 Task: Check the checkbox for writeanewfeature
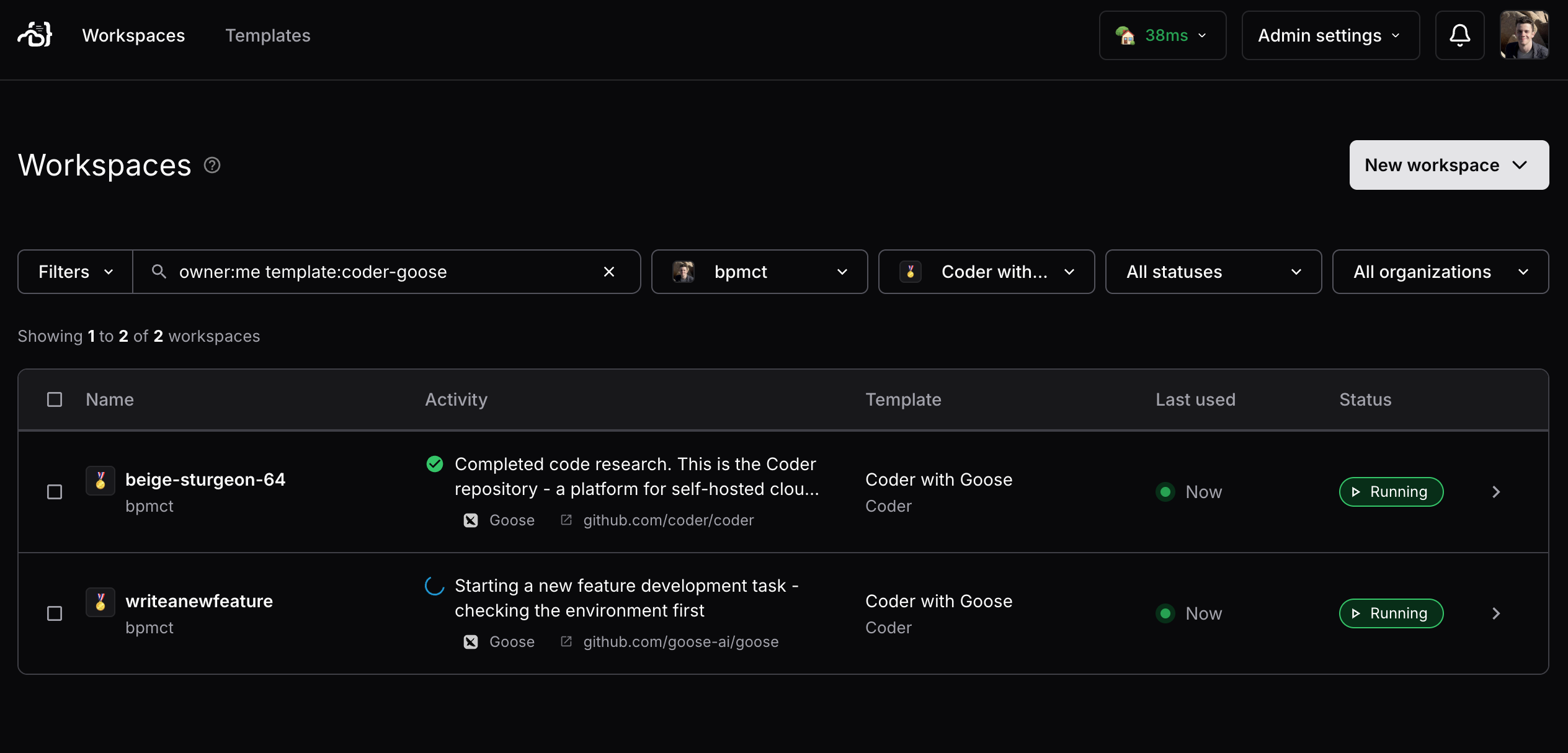(55, 613)
